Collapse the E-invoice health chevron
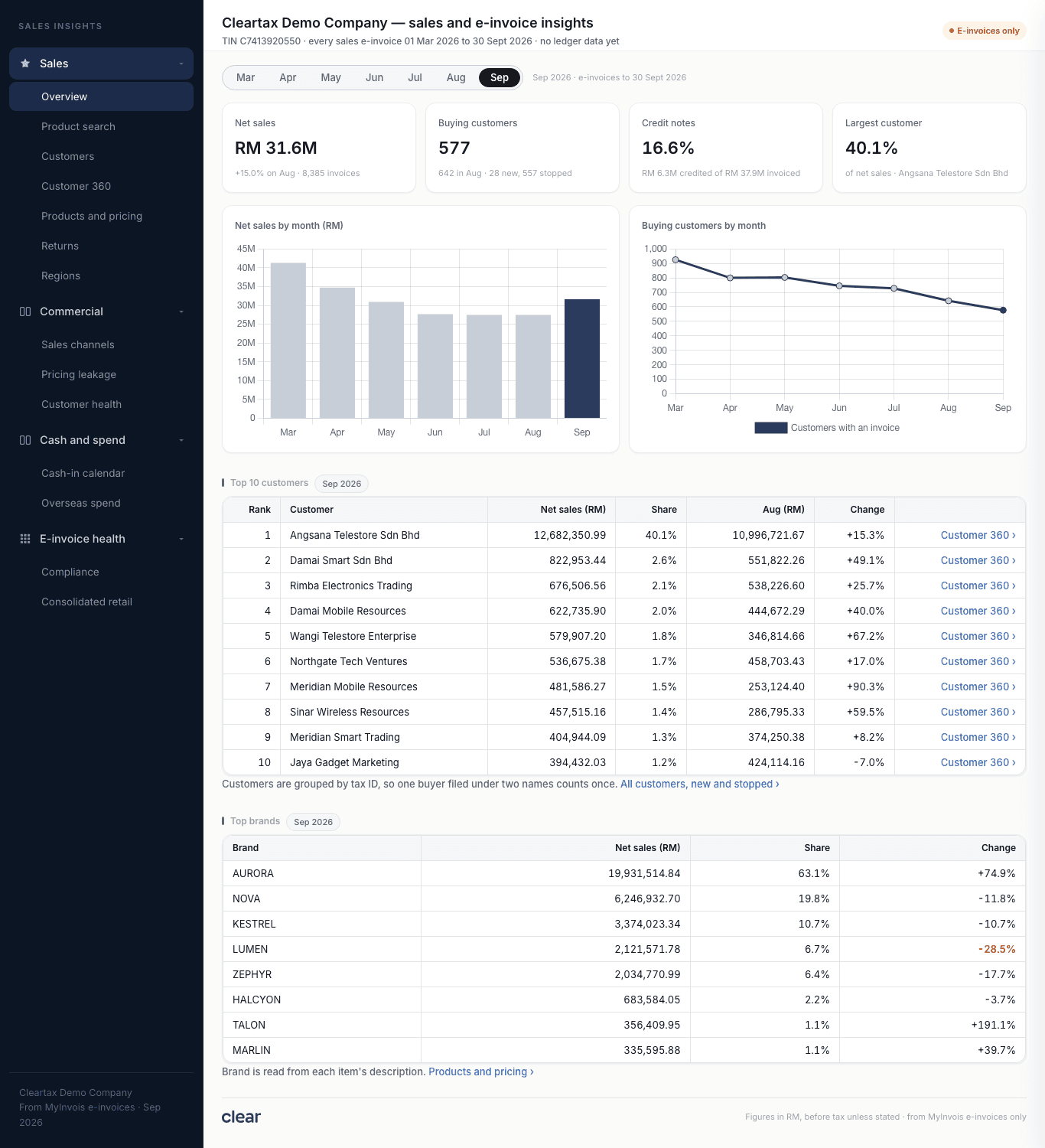 [181, 539]
